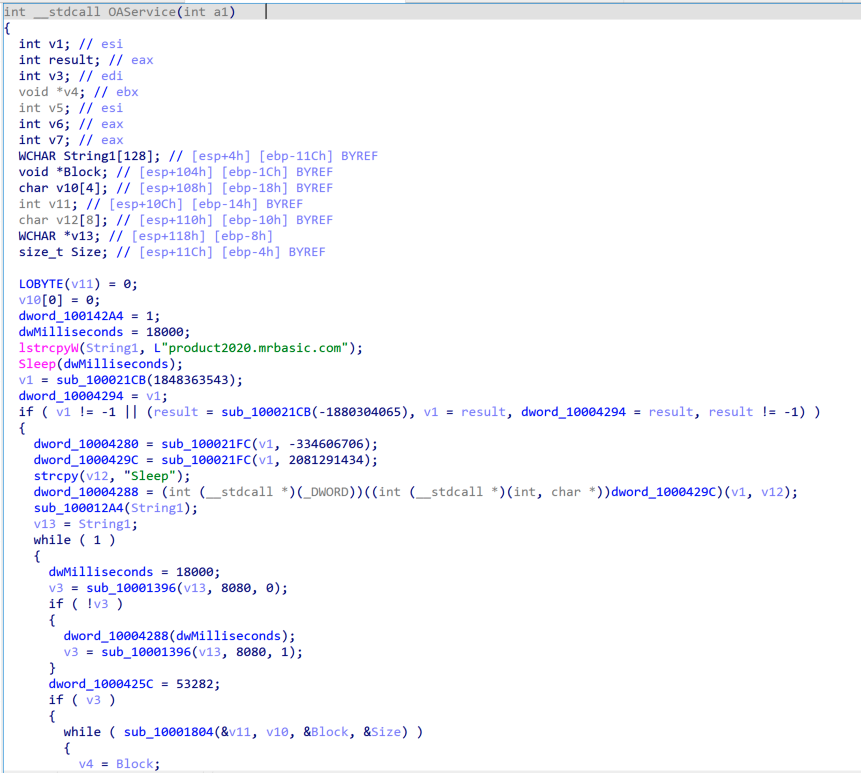Click the &Size argument of sub_10001804
The width and height of the screenshot is (861, 773).
[382, 732]
